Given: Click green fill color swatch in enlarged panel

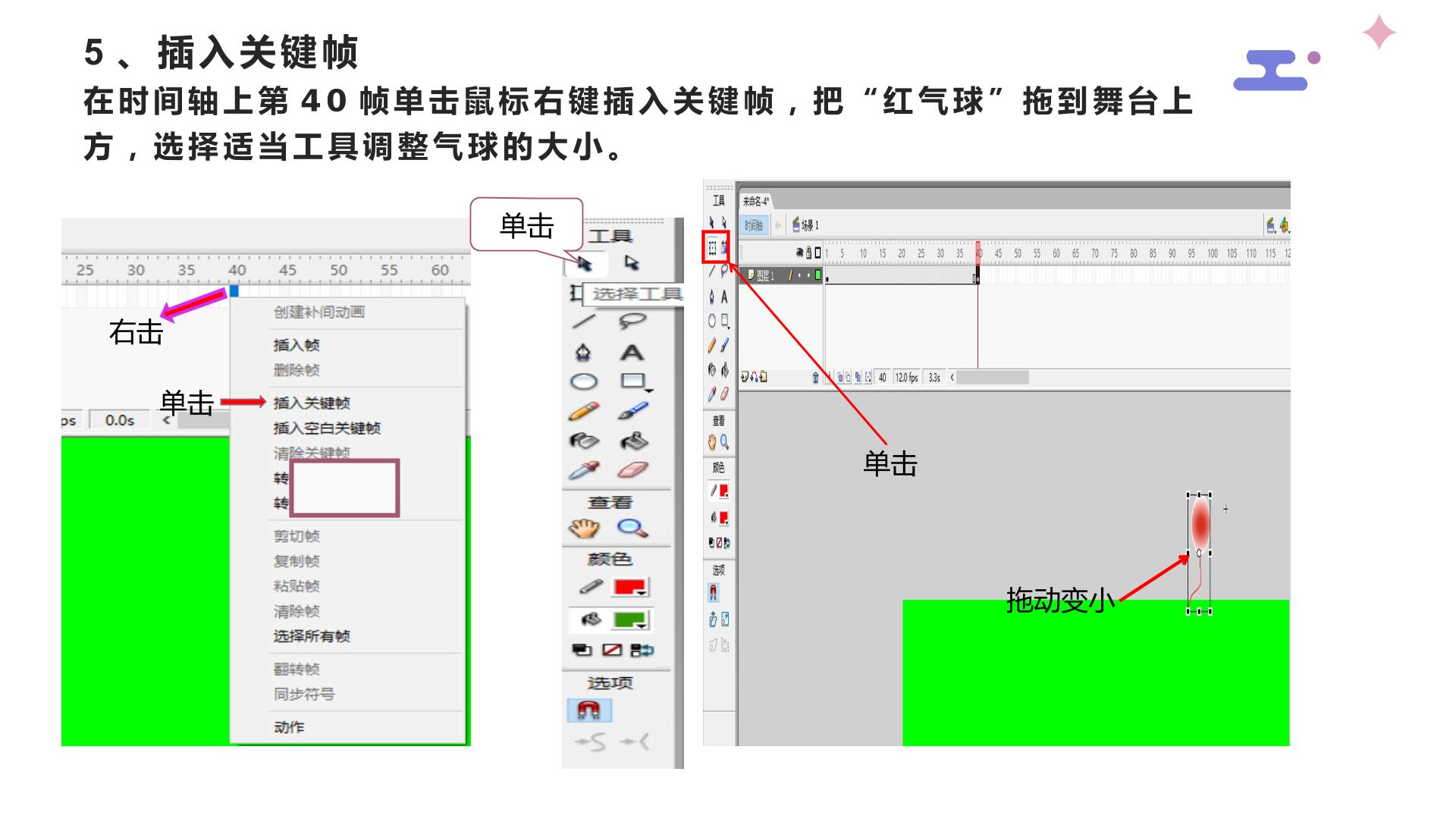Looking at the screenshot, I should 629,621.
